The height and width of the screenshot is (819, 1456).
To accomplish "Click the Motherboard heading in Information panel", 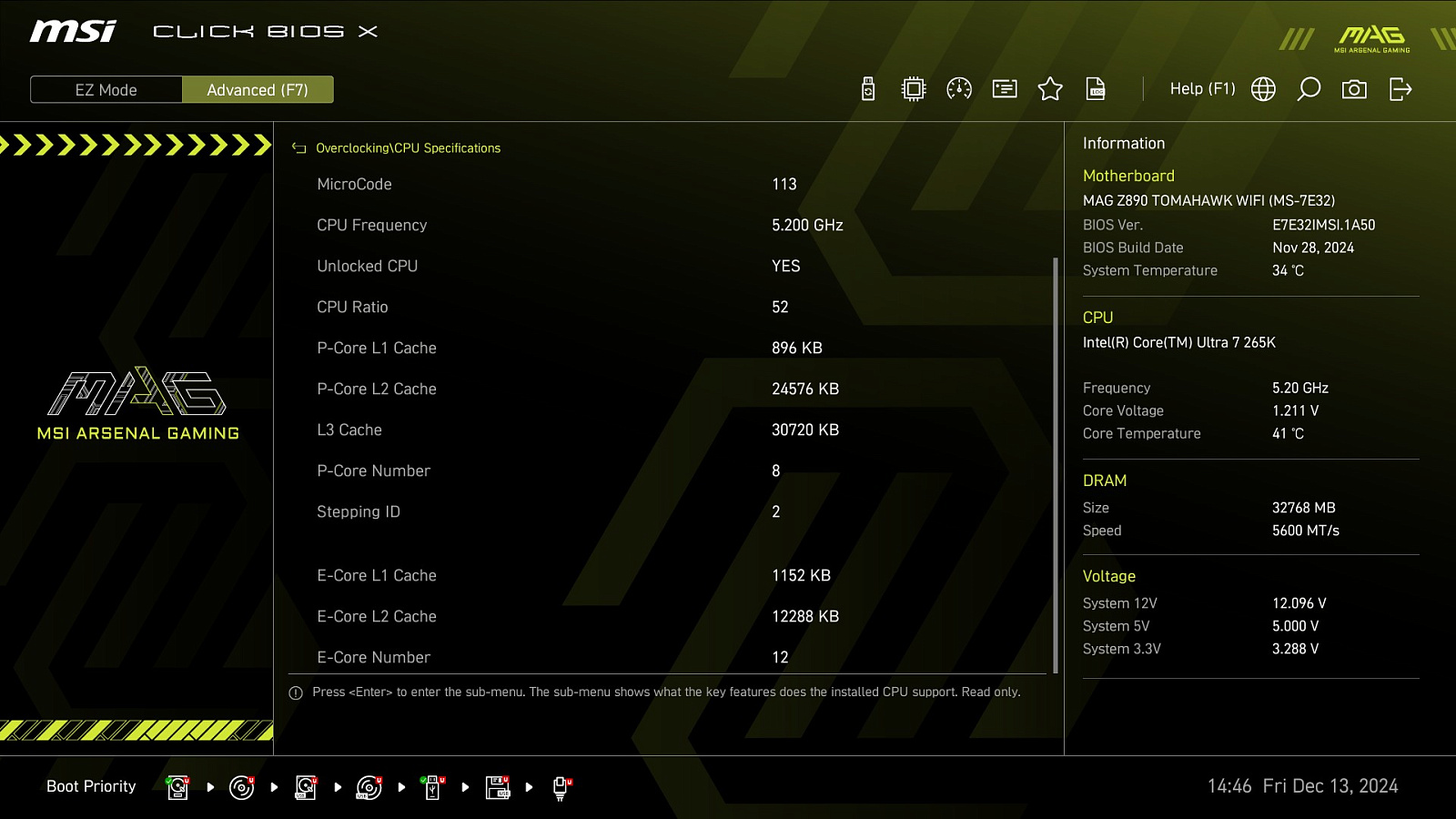I will (1128, 176).
